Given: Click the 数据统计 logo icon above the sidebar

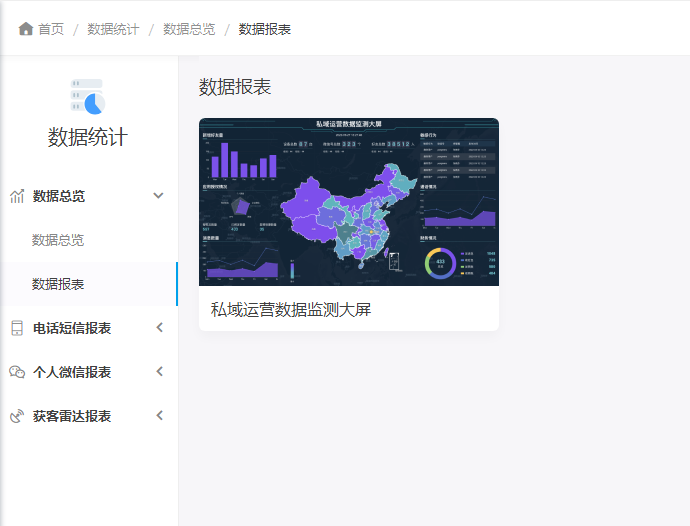Looking at the screenshot, I should 87,96.
